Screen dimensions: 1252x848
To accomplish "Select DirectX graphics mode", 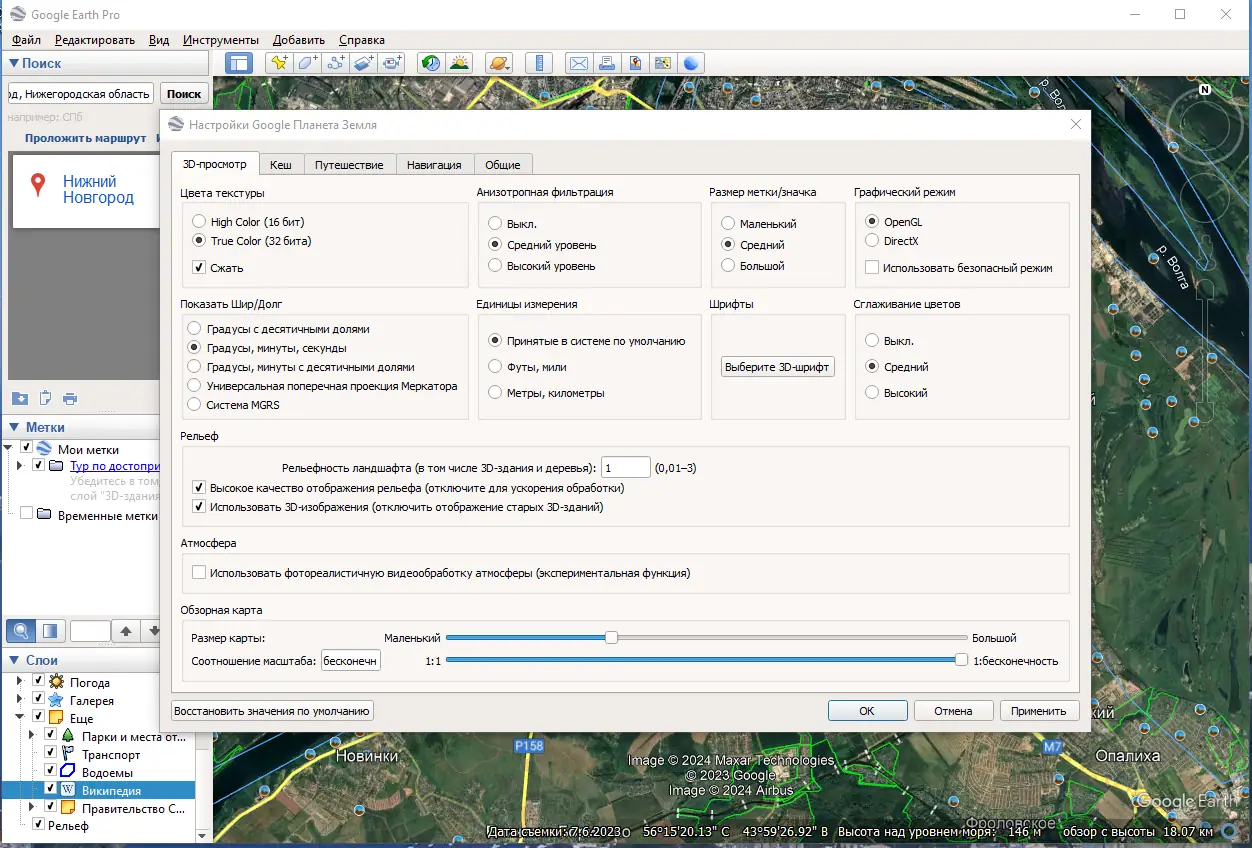I will 872,241.
